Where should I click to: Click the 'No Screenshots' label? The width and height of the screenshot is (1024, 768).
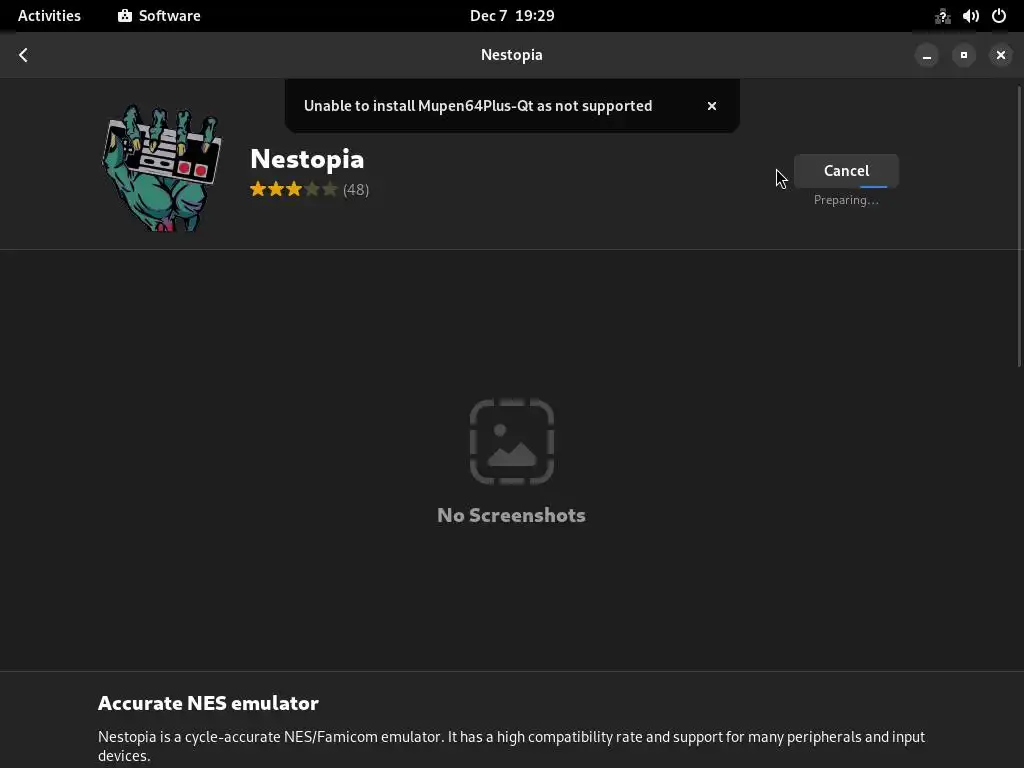[511, 515]
